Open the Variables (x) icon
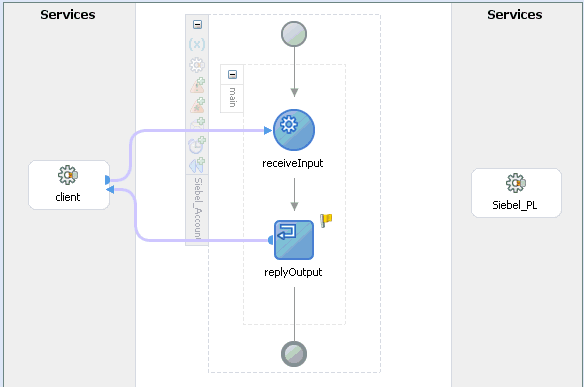The image size is (584, 387). pos(197,44)
